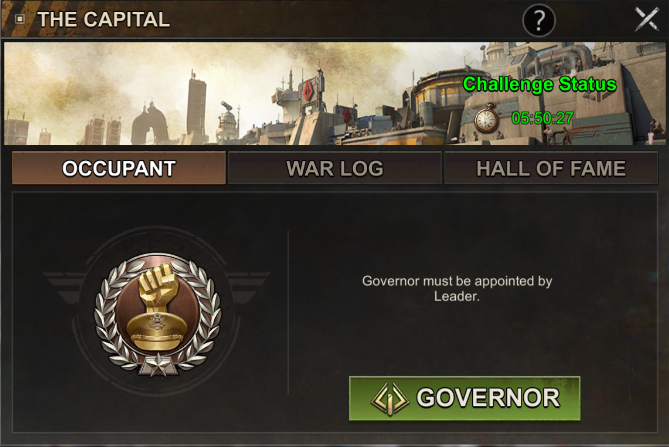Click the golden officer cap in emblem

click(157, 328)
